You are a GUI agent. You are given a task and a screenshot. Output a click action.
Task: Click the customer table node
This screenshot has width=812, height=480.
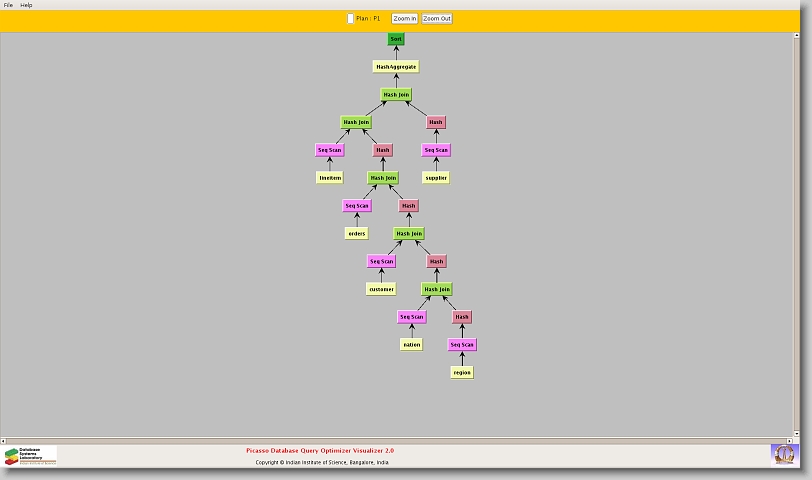[x=381, y=289]
